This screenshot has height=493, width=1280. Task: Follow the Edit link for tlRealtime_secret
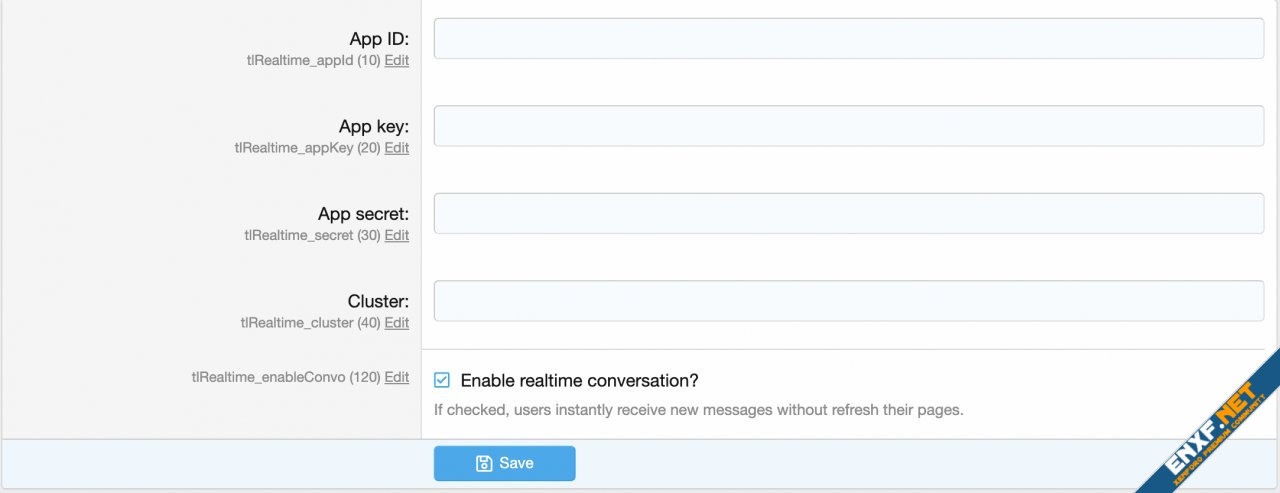(397, 235)
